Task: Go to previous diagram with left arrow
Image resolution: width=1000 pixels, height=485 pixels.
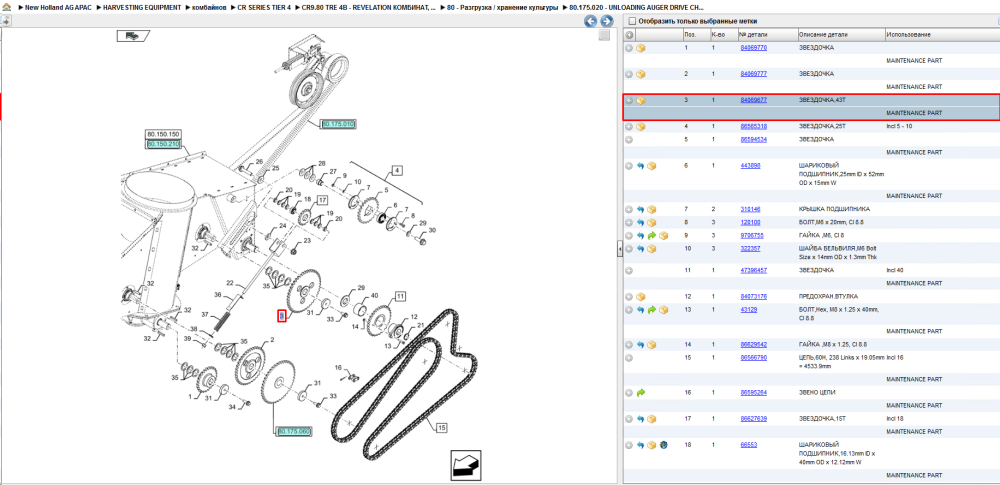Action: (x=591, y=21)
